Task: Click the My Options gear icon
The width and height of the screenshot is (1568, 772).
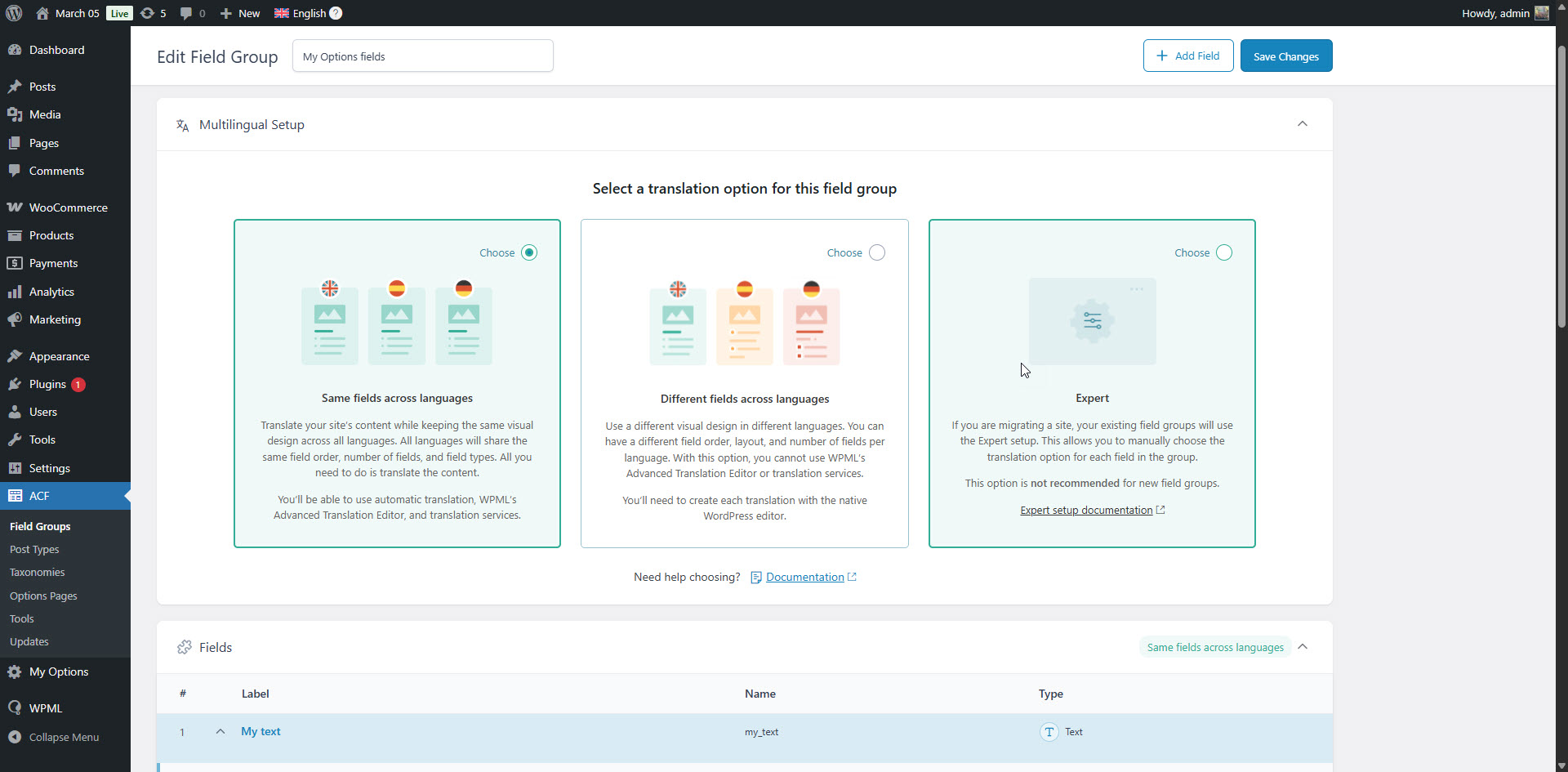Action: (x=15, y=672)
